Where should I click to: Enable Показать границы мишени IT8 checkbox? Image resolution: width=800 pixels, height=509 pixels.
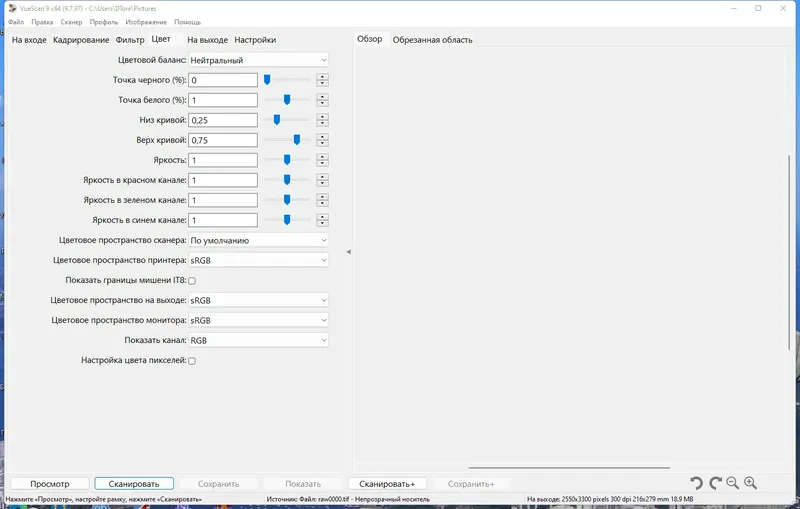coord(192,281)
